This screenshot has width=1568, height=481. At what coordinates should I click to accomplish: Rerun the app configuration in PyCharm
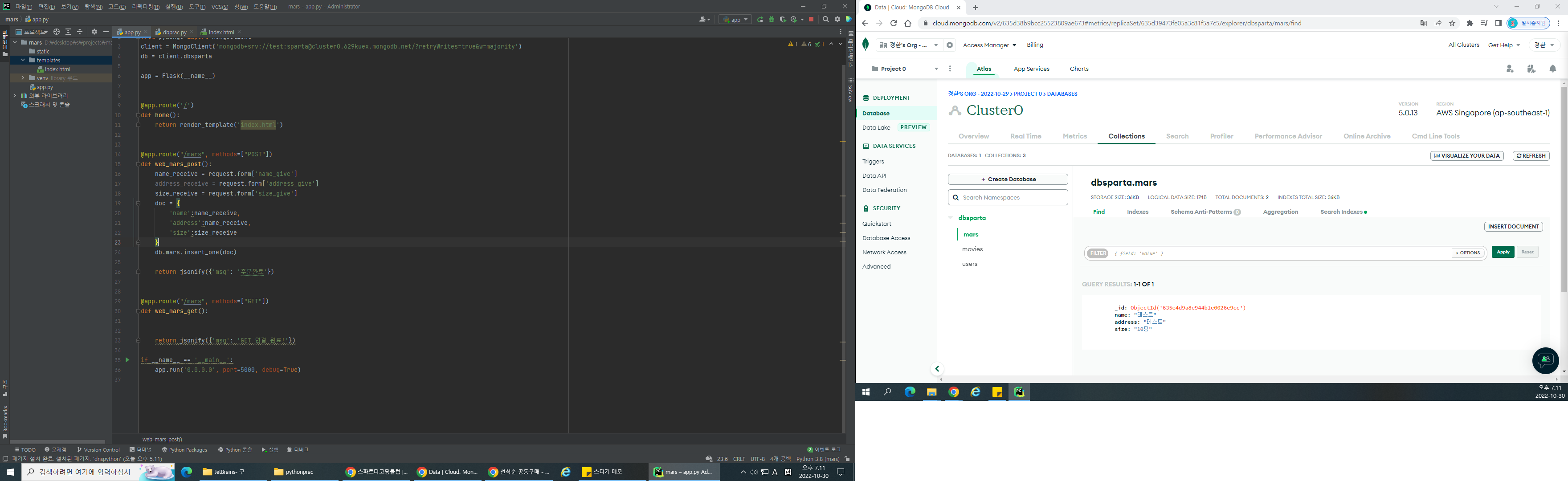(760, 20)
